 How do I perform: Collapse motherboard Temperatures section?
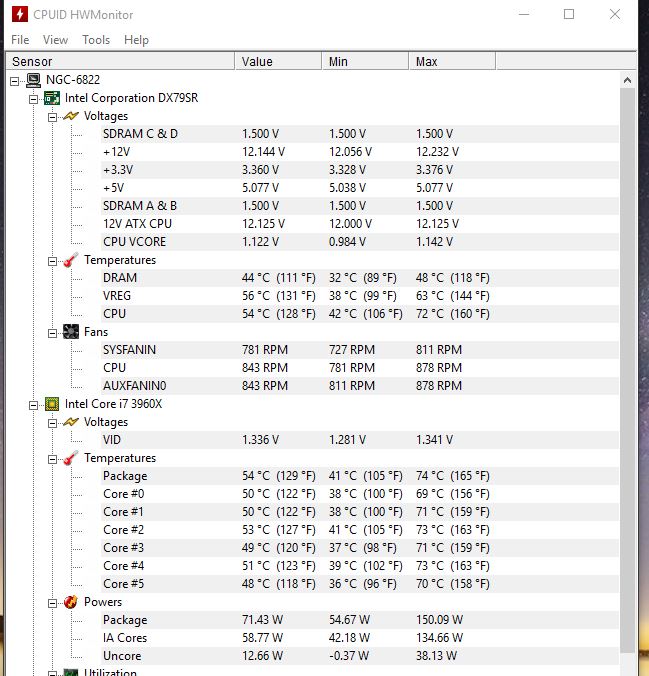(52, 261)
